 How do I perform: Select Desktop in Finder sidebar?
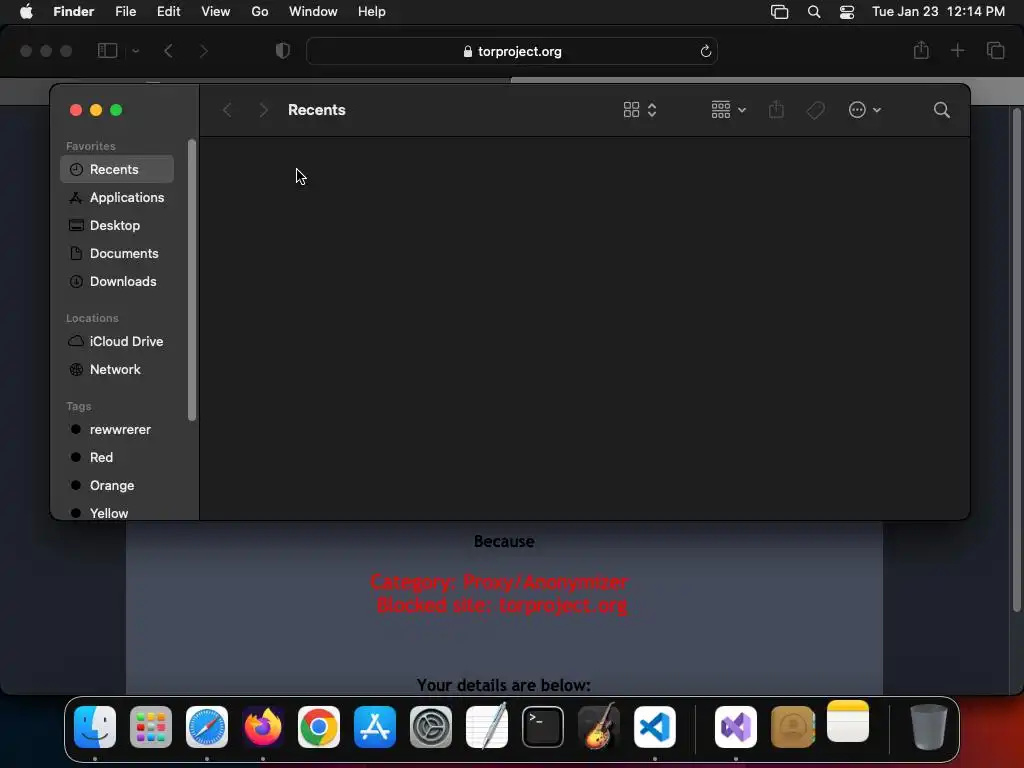pos(117,225)
